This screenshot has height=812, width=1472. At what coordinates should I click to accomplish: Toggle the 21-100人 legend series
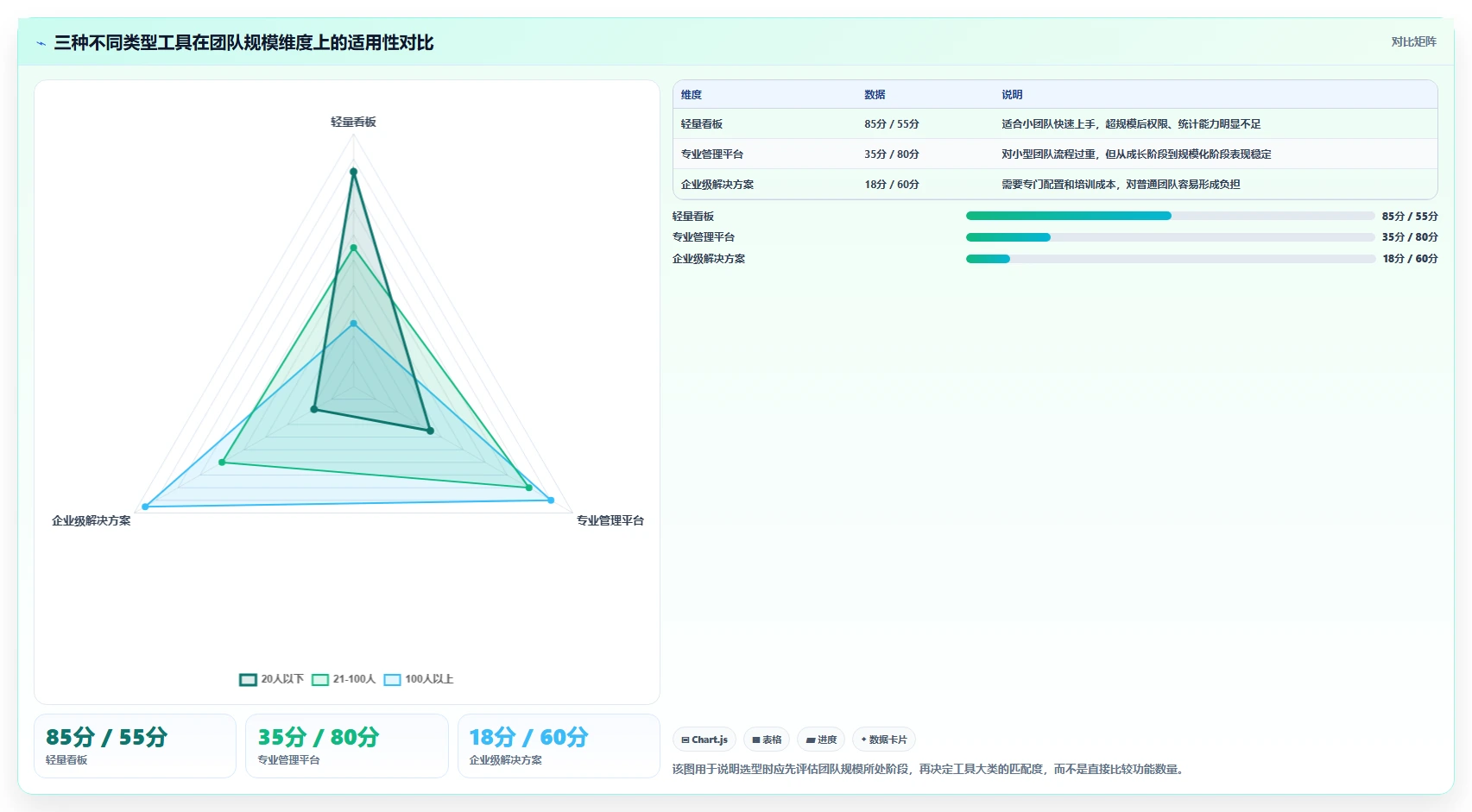click(344, 679)
